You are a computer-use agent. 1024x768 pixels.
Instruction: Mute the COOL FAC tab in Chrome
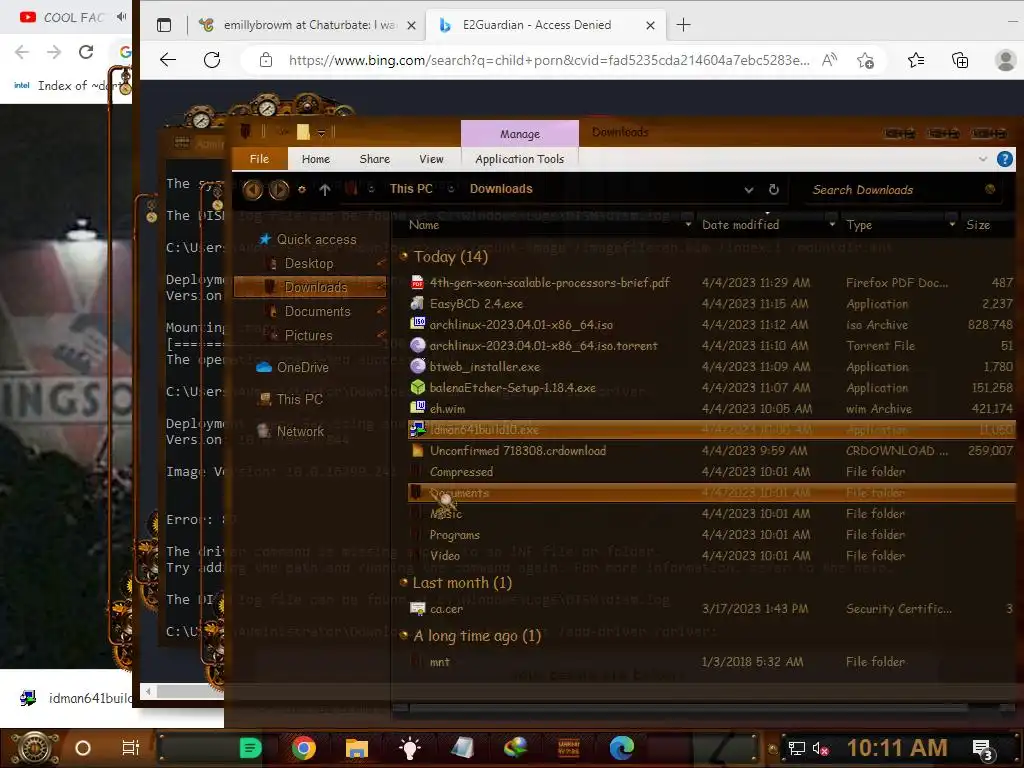[x=121, y=17]
